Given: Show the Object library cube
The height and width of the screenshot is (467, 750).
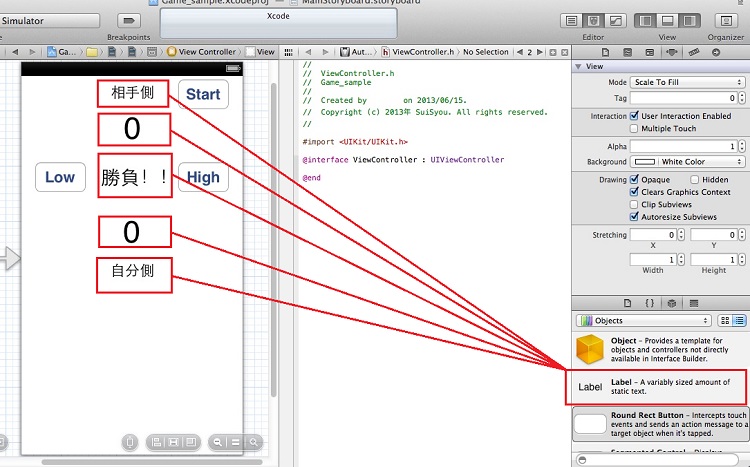Looking at the screenshot, I should (672, 303).
